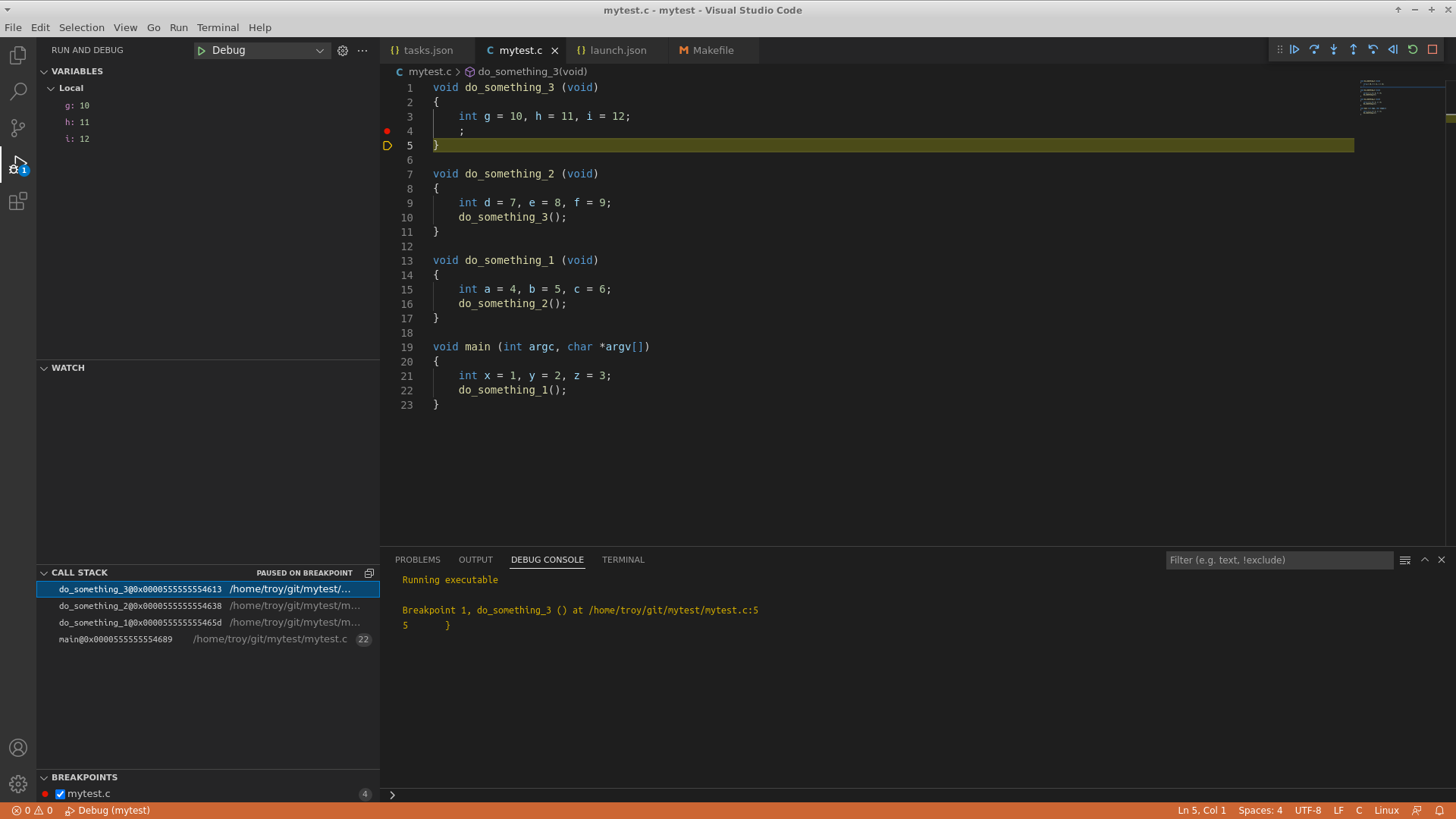Open the Extensions view
Image resolution: width=1456 pixels, height=819 pixels.
[18, 201]
